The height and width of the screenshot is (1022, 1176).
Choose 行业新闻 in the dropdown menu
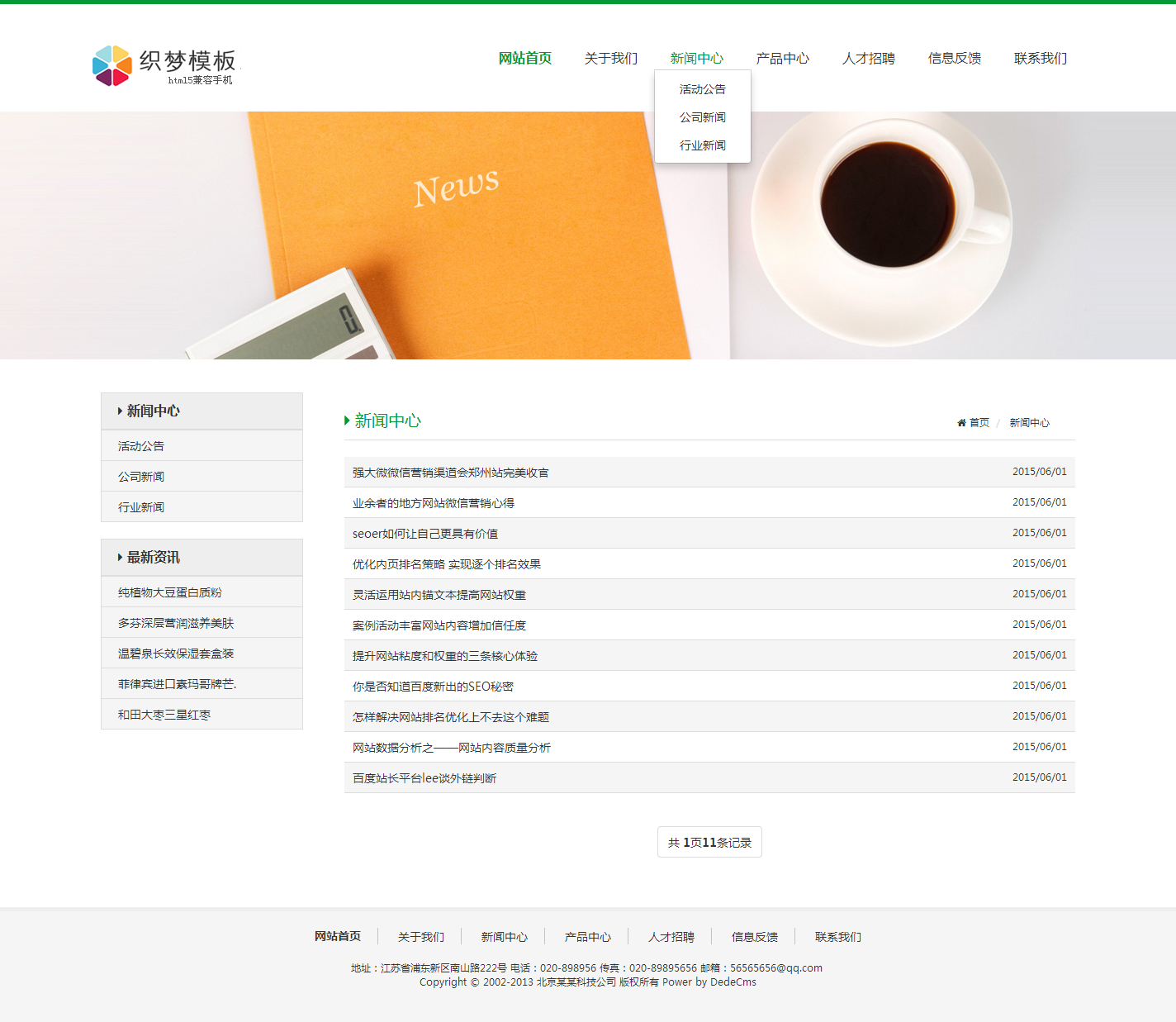[x=702, y=145]
